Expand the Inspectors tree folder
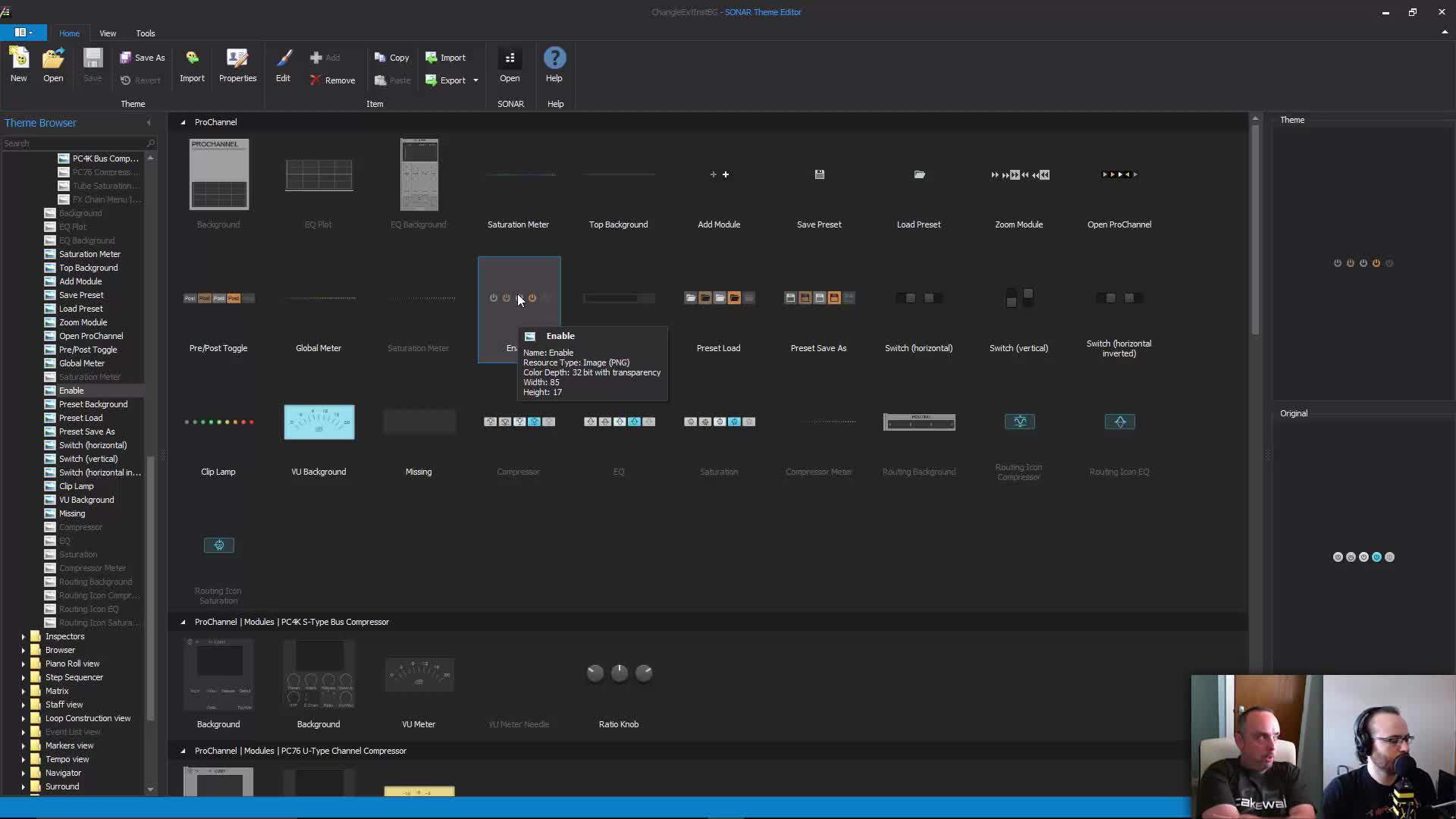This screenshot has height=819, width=1456. click(23, 637)
